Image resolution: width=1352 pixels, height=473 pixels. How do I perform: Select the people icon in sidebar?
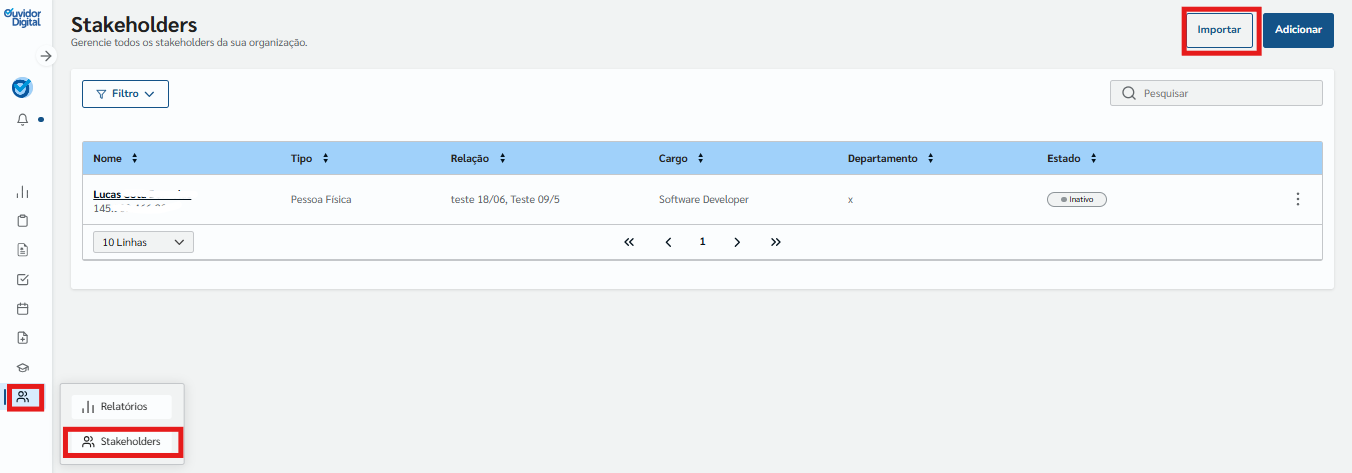coord(23,397)
